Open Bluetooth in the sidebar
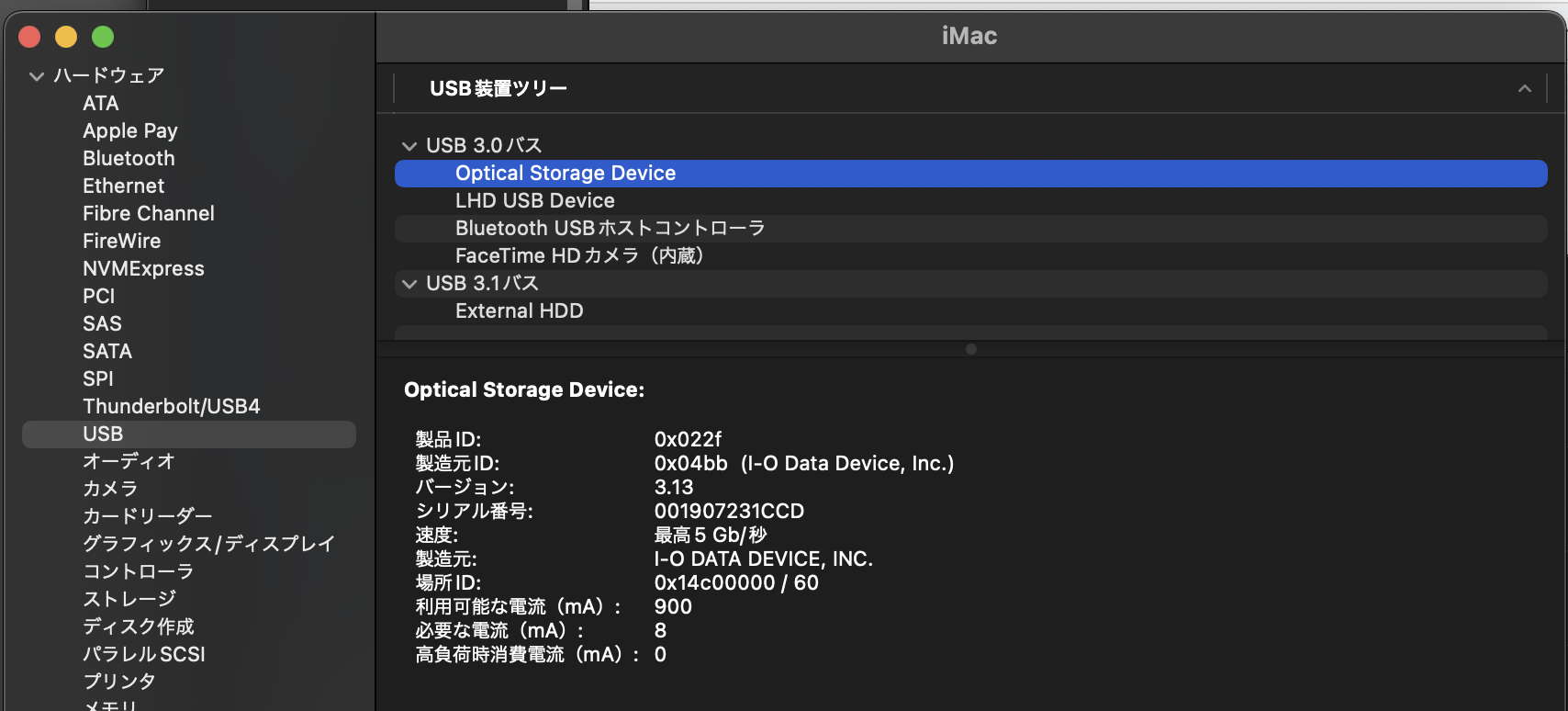Image resolution: width=1568 pixels, height=711 pixels. coord(129,159)
